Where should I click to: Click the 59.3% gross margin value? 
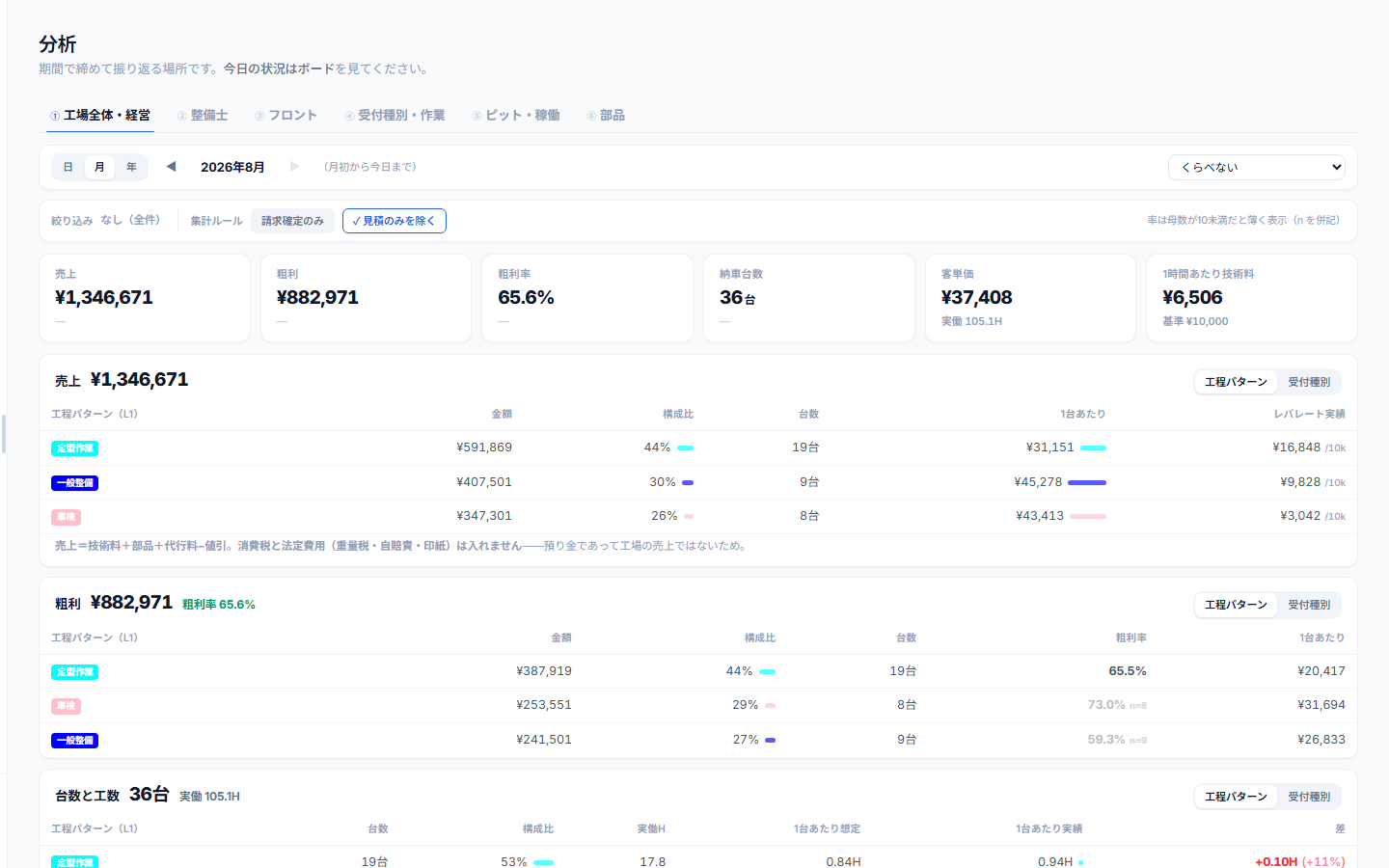[x=1106, y=740]
